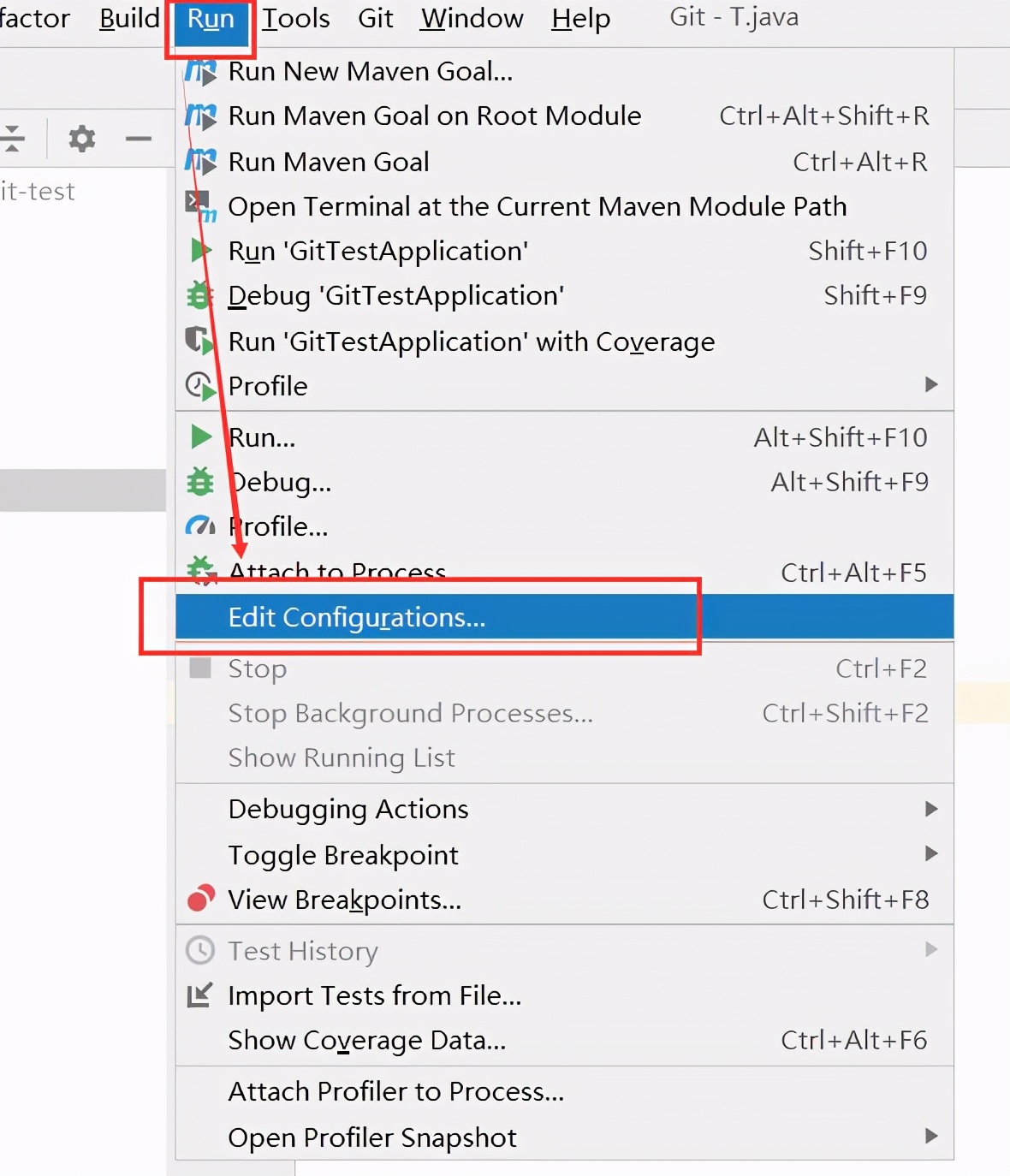This screenshot has width=1010, height=1176.
Task: Click the green play icon for Run 'GitTestApplication'
Action: [x=200, y=251]
